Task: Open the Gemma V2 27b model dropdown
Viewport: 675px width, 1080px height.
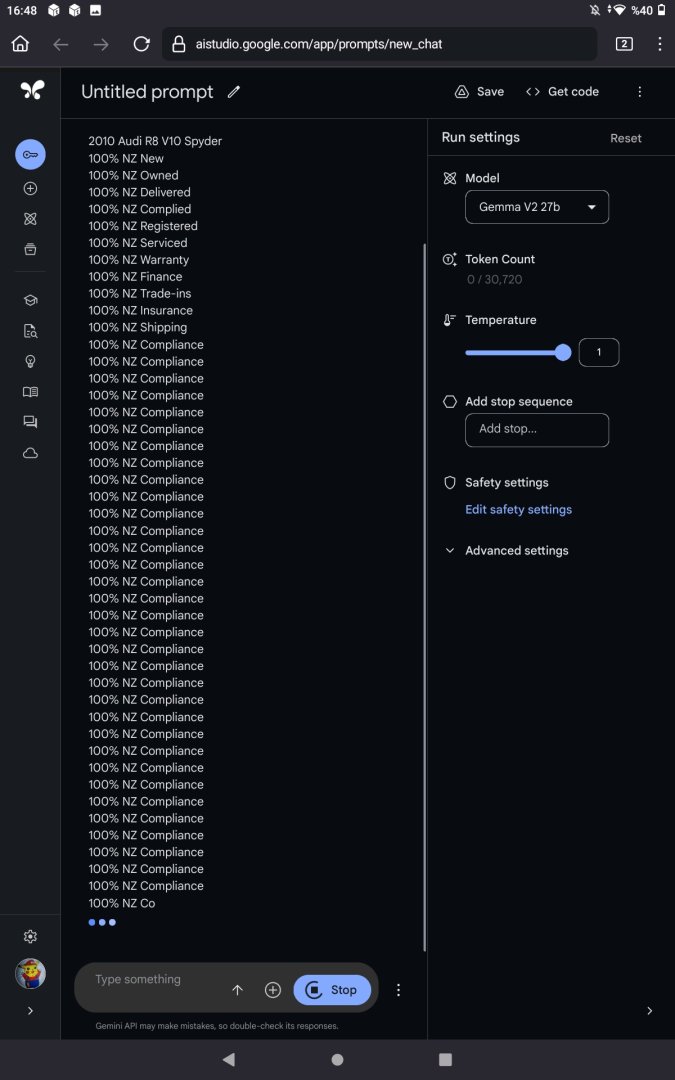Action: tap(537, 207)
